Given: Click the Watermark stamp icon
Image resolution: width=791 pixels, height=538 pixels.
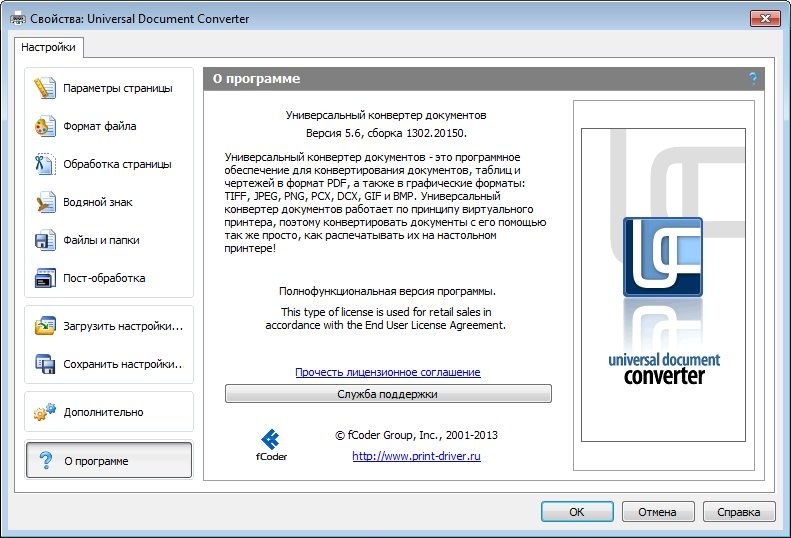Looking at the screenshot, I should [45, 202].
